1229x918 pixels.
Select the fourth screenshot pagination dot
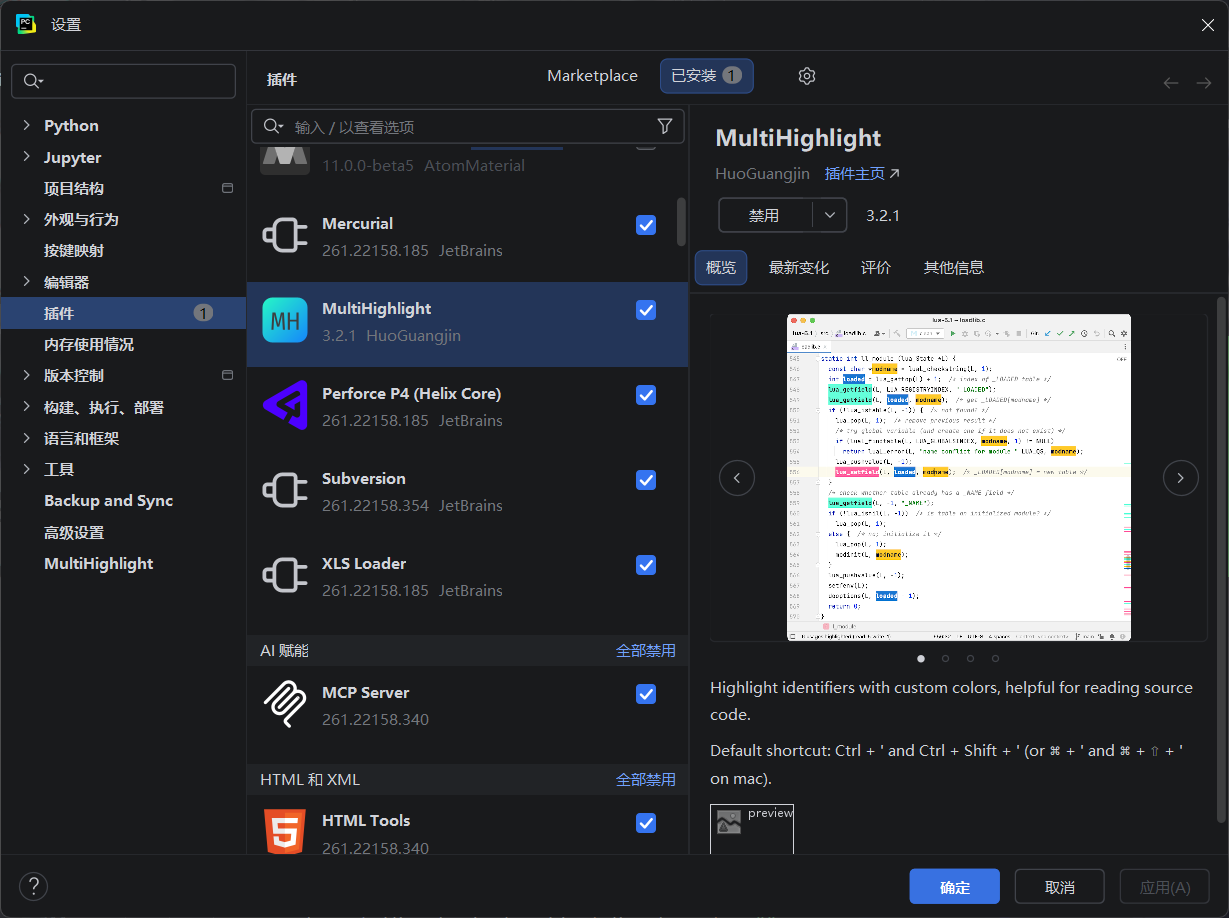pos(995,658)
